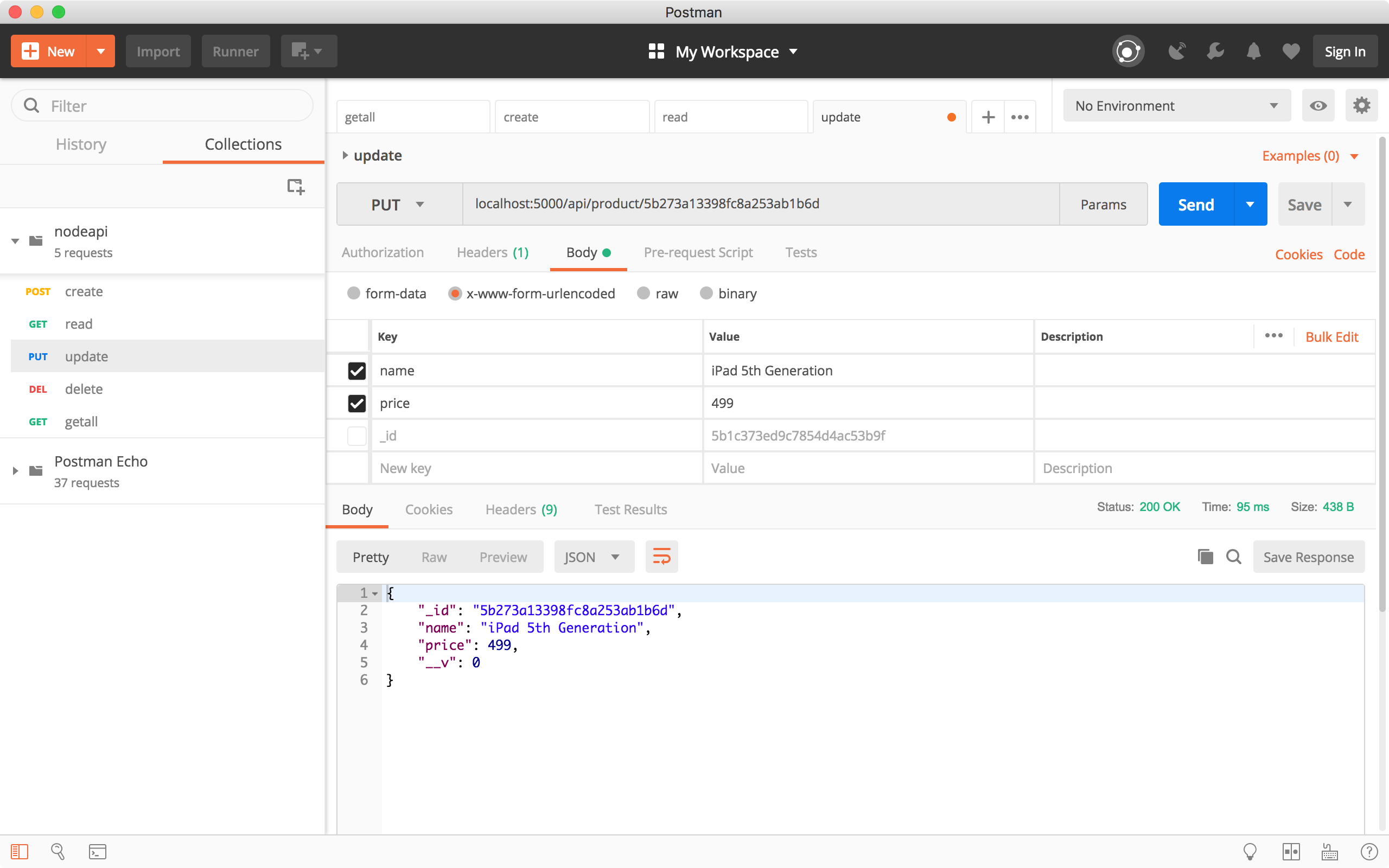The height and width of the screenshot is (868, 1389).
Task: Toggle sidebar with the bottom-left icon
Action: (x=20, y=852)
